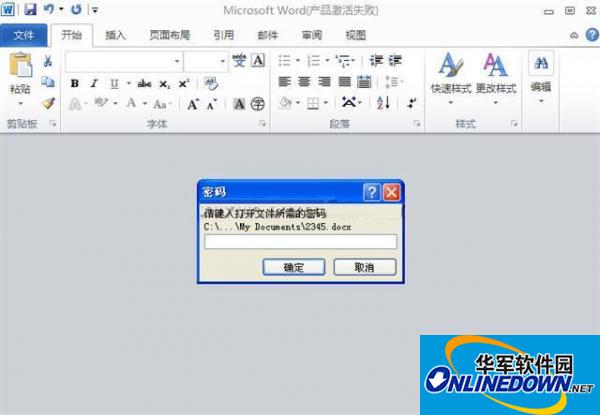Toggle Strikethrough formatting
The image size is (600, 415).
pyautogui.click(x=144, y=83)
